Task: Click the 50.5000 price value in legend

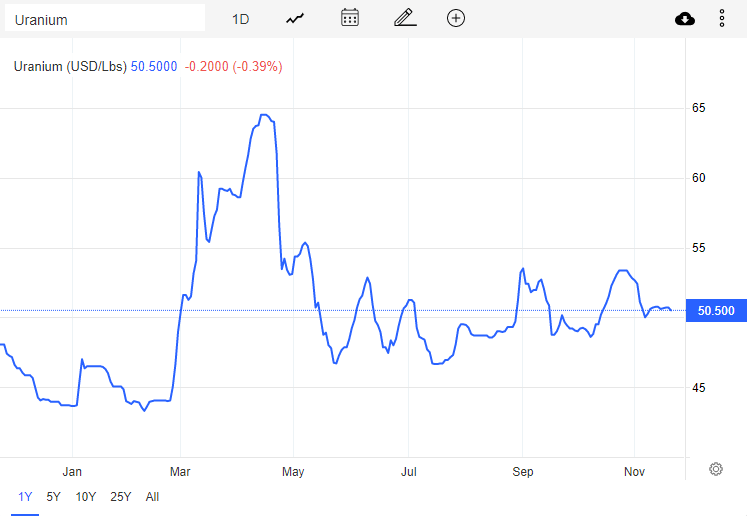Action: tap(154, 66)
